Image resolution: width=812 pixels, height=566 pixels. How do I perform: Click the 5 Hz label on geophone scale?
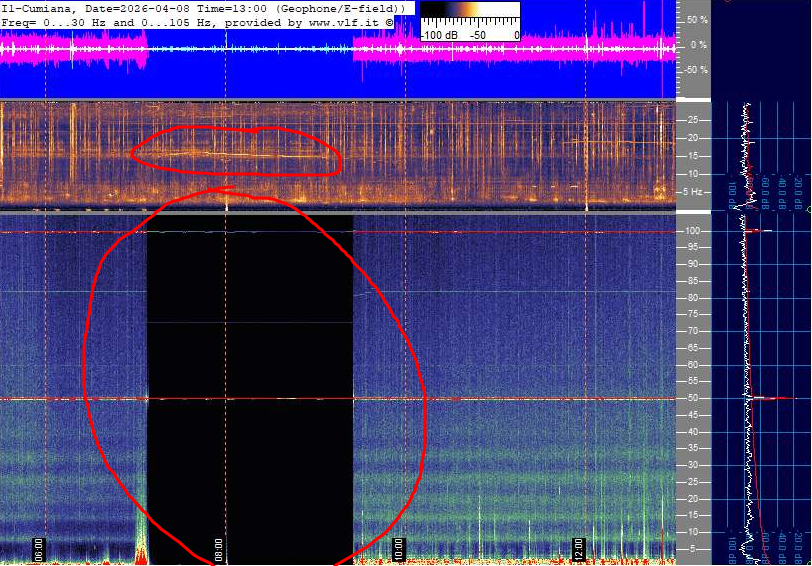click(x=691, y=191)
